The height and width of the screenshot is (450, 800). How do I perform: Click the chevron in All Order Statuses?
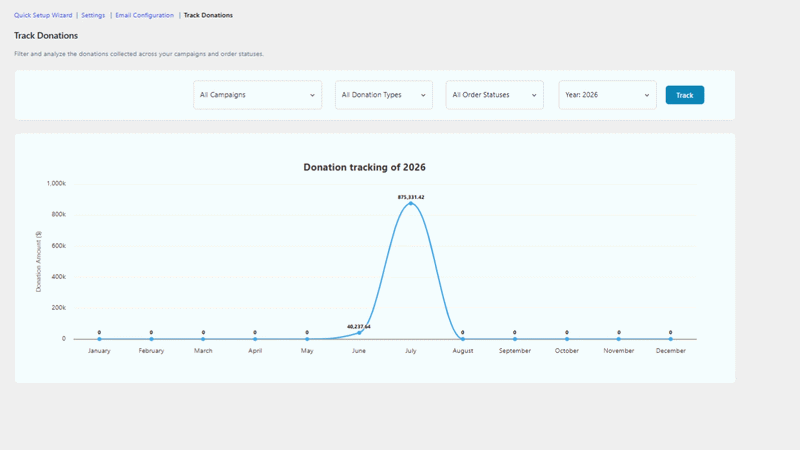click(534, 95)
